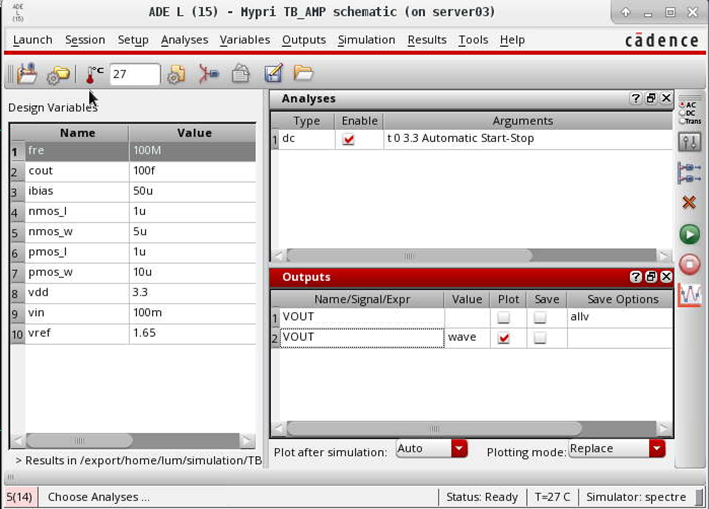709x509 pixels.
Task: Click the allv save options cell
Action: (619, 317)
